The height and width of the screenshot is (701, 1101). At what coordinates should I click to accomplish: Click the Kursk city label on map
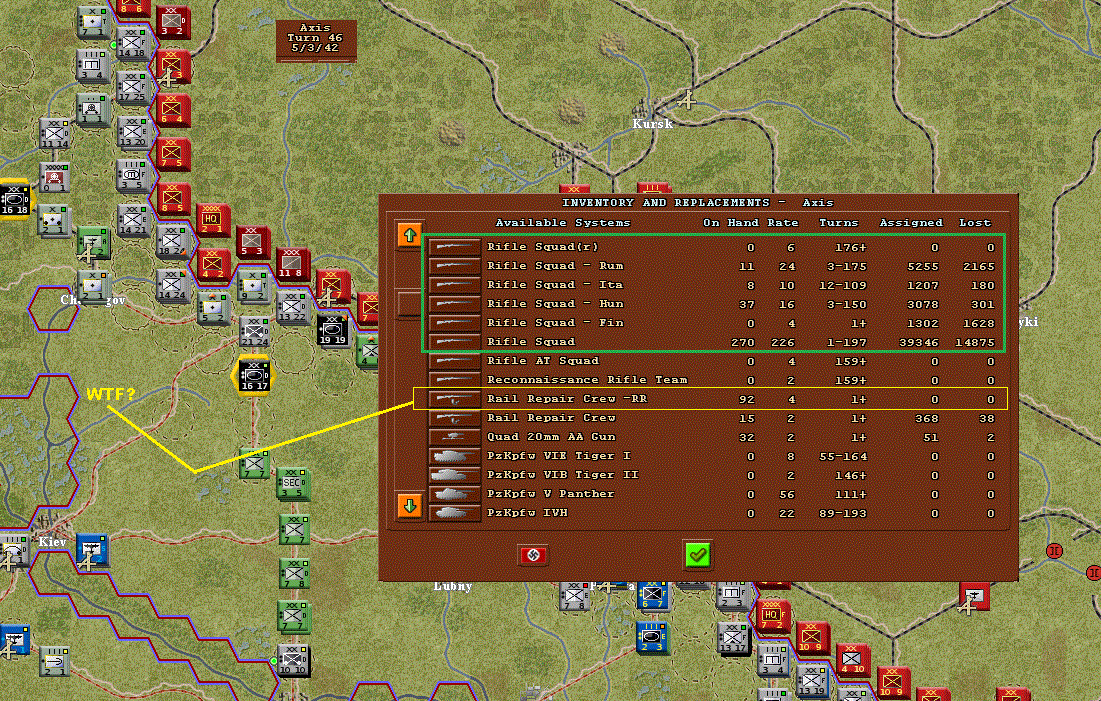coord(652,124)
